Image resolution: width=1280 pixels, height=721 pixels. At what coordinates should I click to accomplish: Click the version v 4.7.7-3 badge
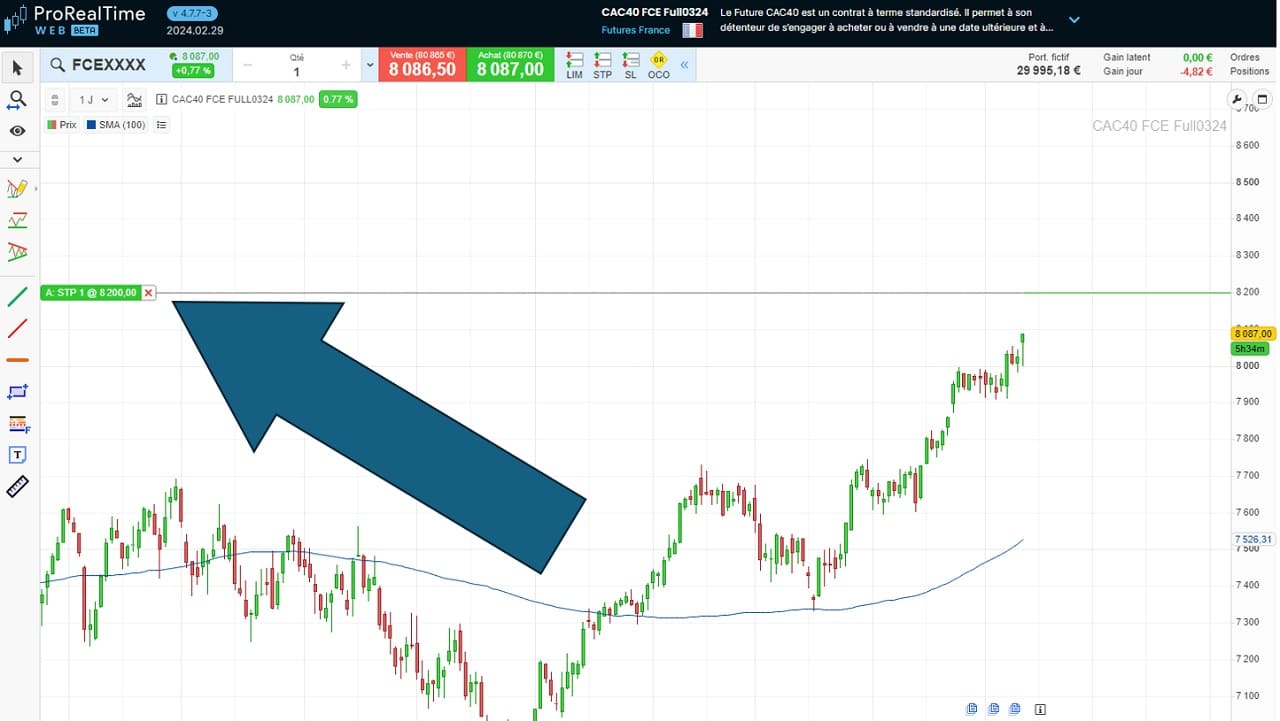tap(193, 13)
